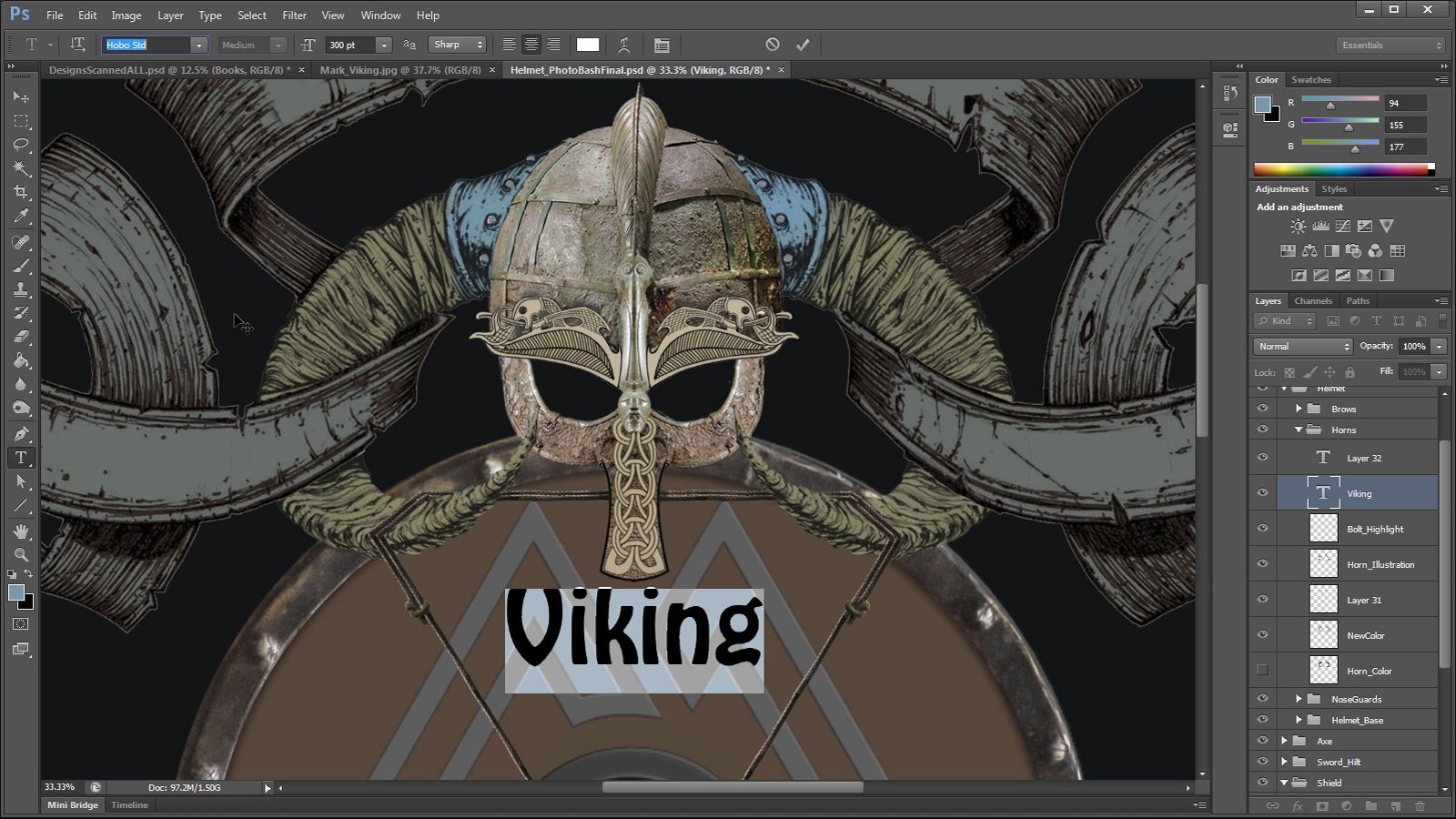Select the Zoom tool

click(x=21, y=554)
